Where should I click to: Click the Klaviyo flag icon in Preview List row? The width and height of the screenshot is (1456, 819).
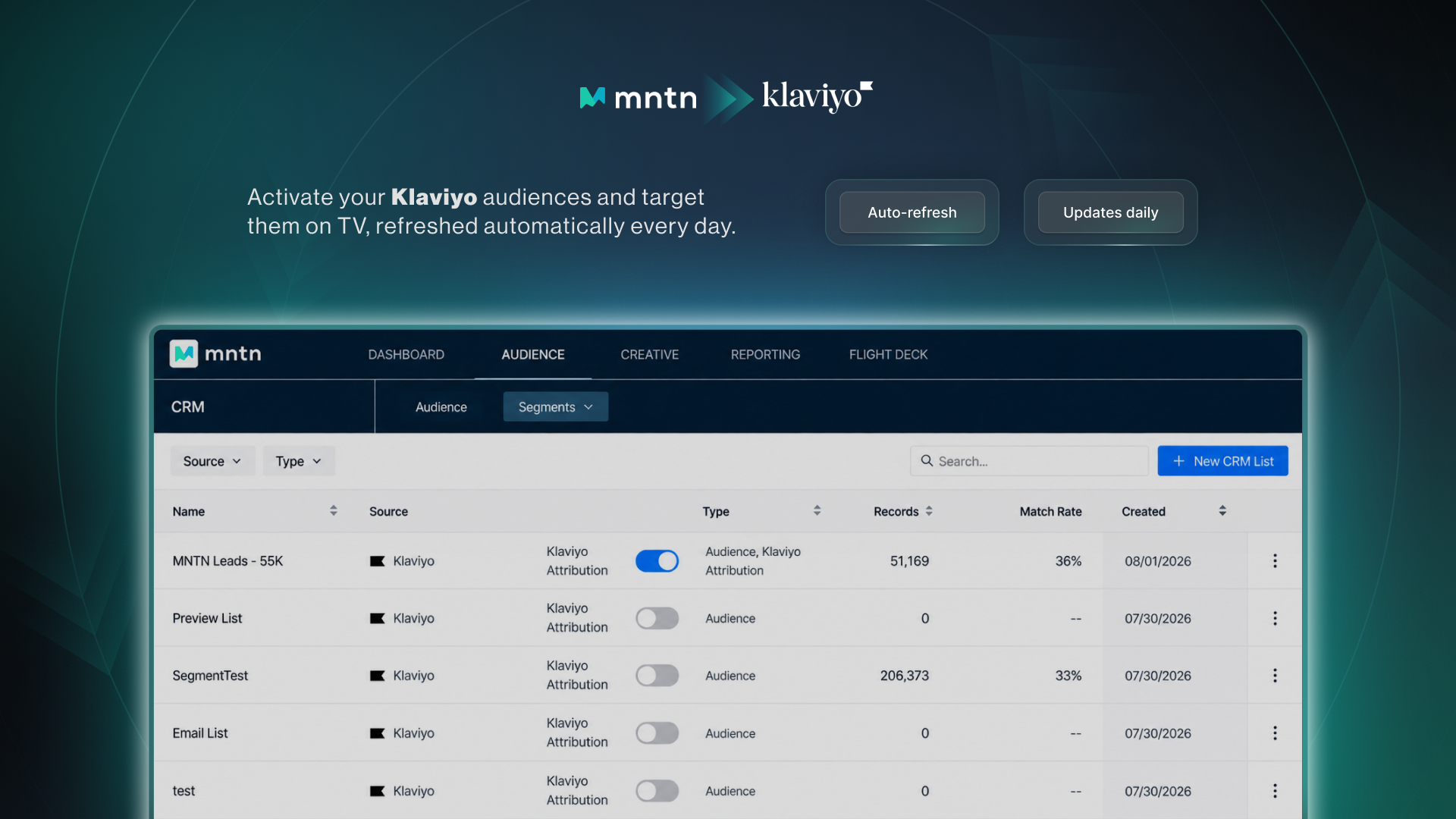click(x=377, y=618)
